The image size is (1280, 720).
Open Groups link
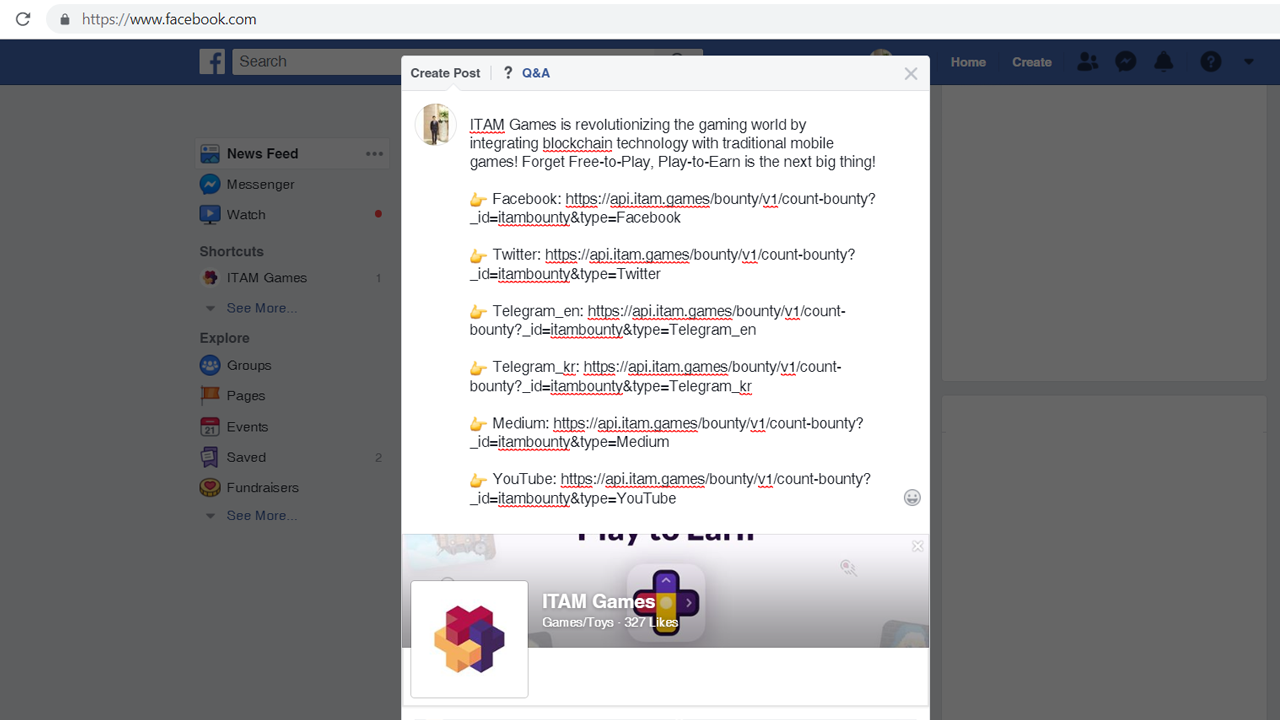[x=249, y=366]
